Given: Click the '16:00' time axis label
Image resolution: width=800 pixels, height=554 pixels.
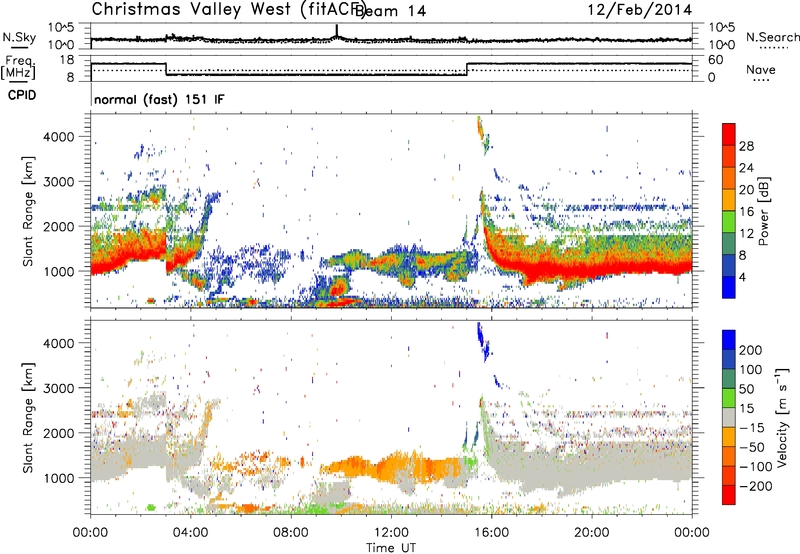Looking at the screenshot, I should point(491,533).
